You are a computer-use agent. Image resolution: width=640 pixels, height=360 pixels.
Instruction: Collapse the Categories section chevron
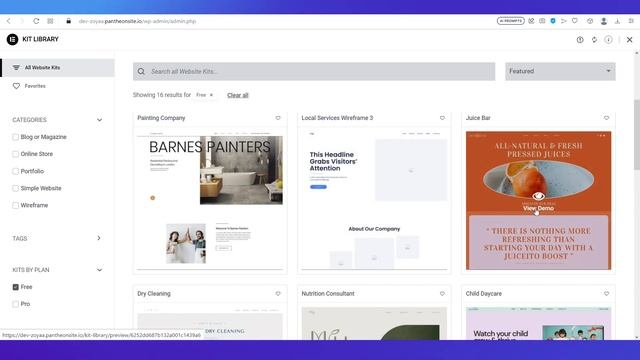pyautogui.click(x=99, y=120)
